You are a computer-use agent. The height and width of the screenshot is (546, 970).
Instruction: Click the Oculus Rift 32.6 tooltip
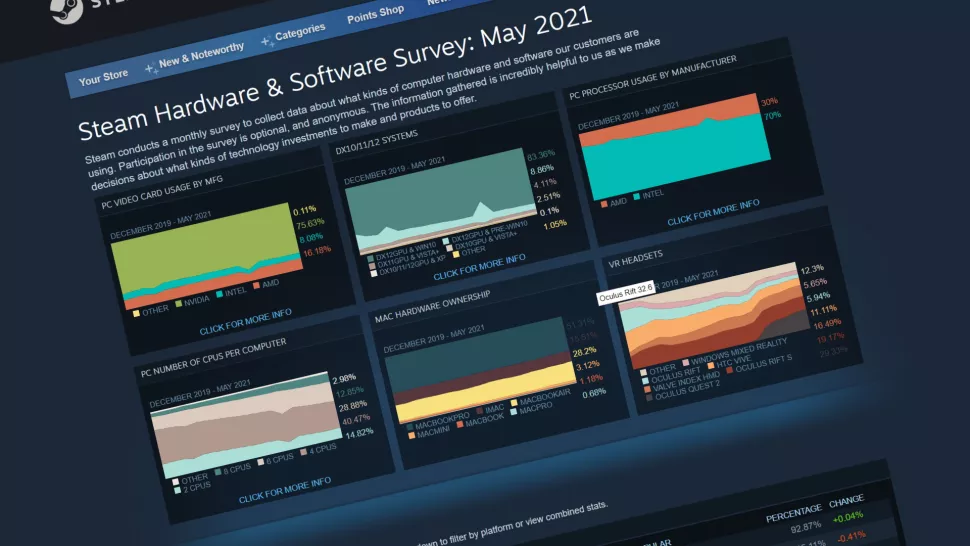coord(625,293)
